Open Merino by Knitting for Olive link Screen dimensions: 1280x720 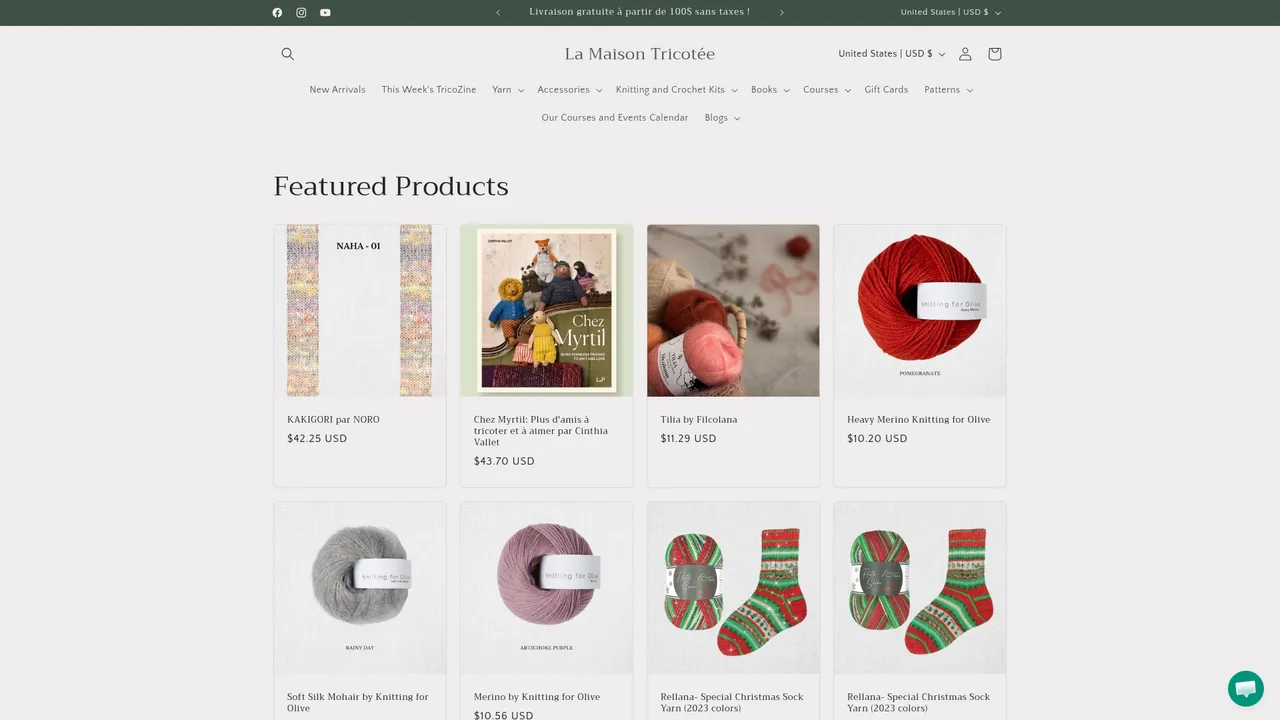537,697
